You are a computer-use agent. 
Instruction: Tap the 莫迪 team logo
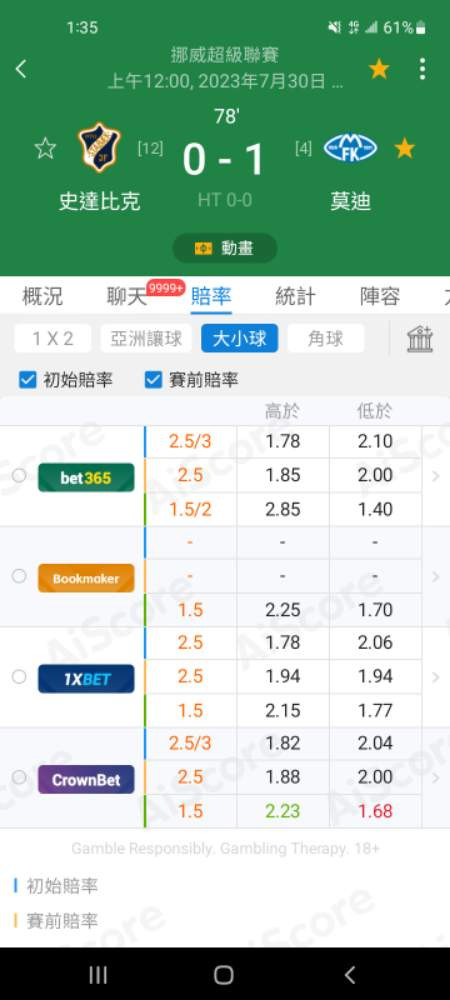[x=351, y=148]
